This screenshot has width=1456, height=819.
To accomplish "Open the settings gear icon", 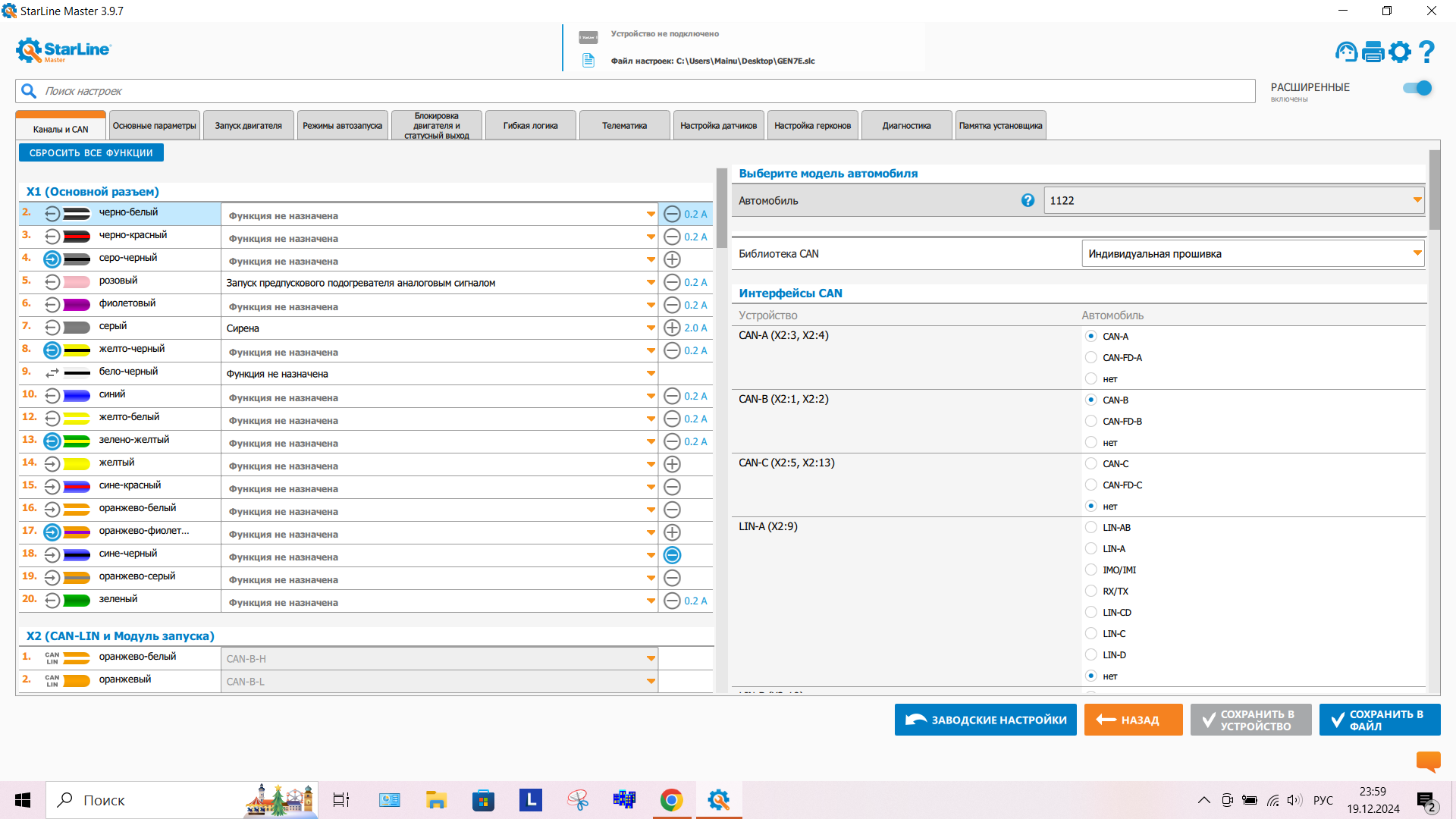I will (x=1400, y=52).
